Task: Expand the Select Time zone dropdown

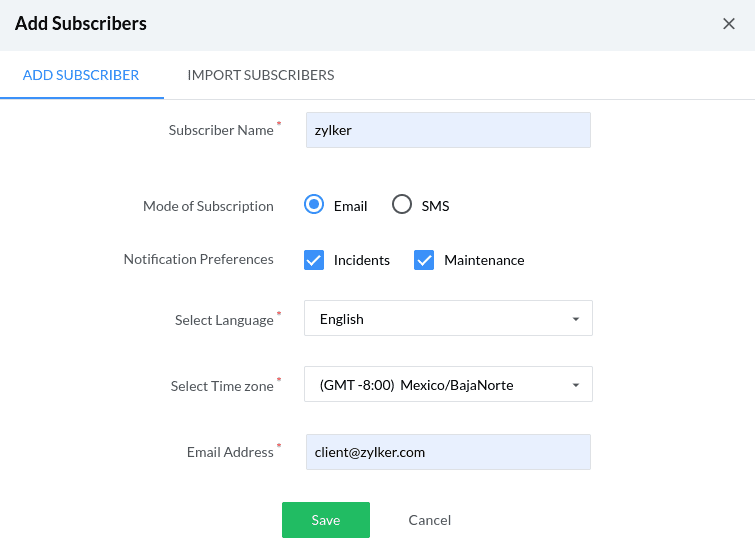Action: click(x=448, y=385)
